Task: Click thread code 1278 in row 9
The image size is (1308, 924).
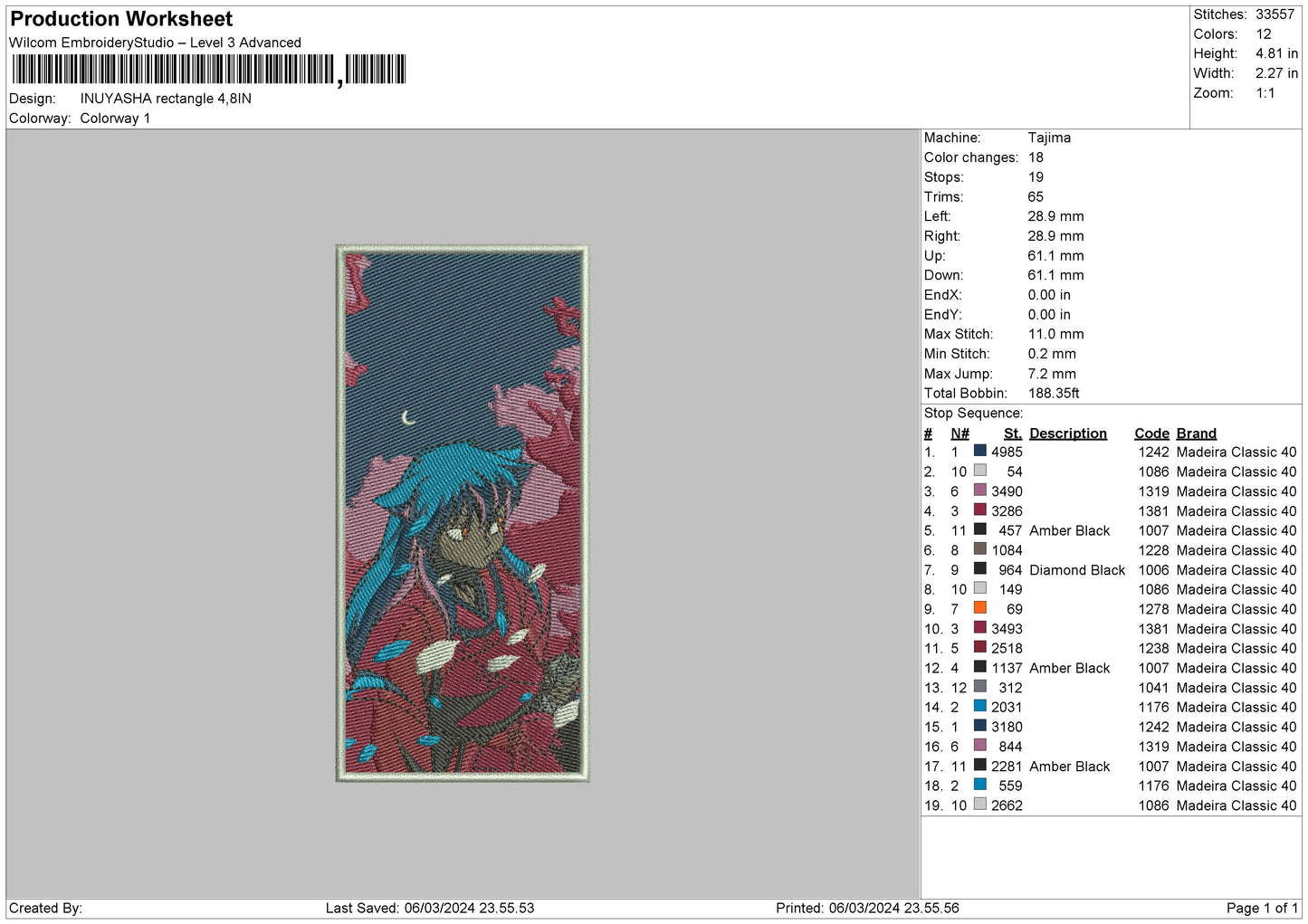Action: coord(1153,610)
